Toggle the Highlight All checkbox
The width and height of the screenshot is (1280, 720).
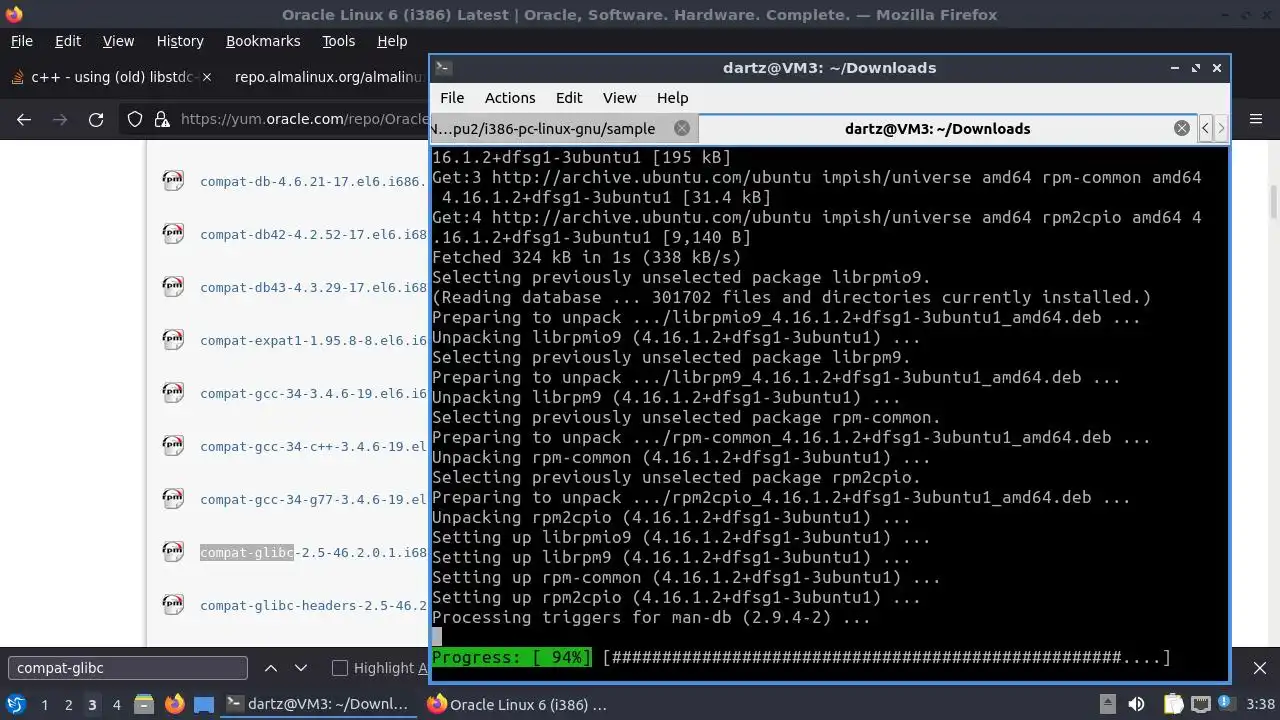coord(339,668)
